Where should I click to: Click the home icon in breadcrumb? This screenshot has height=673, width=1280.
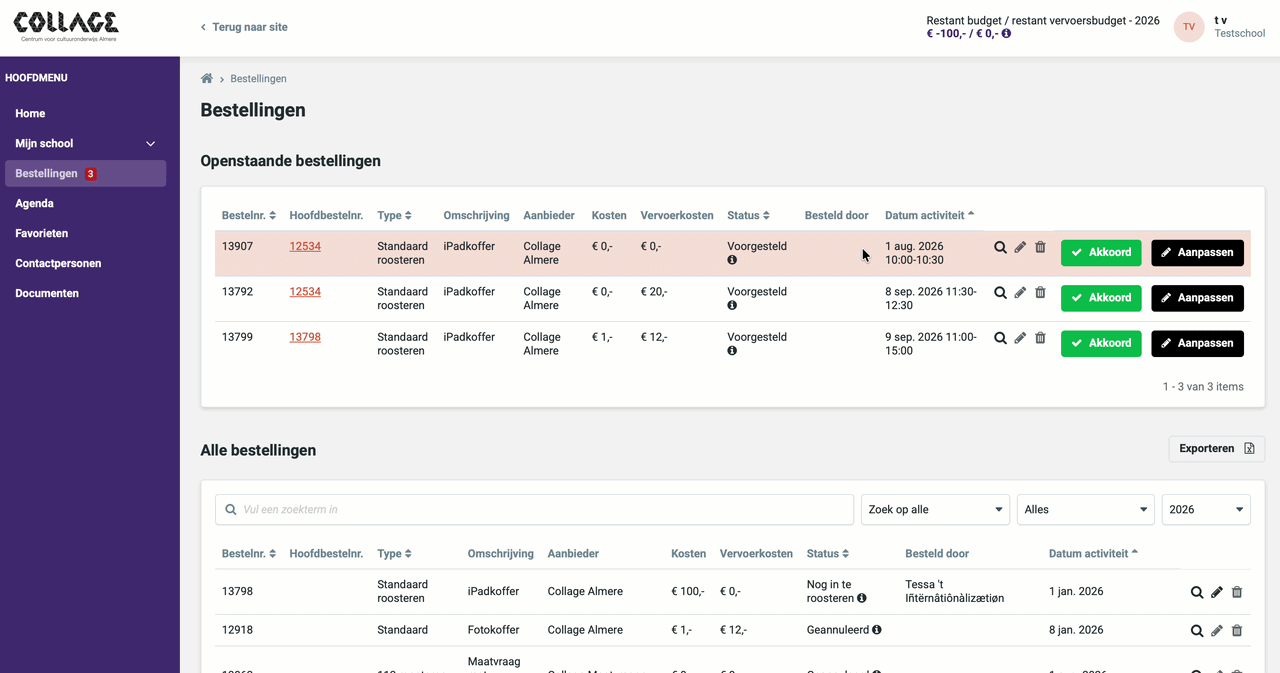tap(207, 79)
